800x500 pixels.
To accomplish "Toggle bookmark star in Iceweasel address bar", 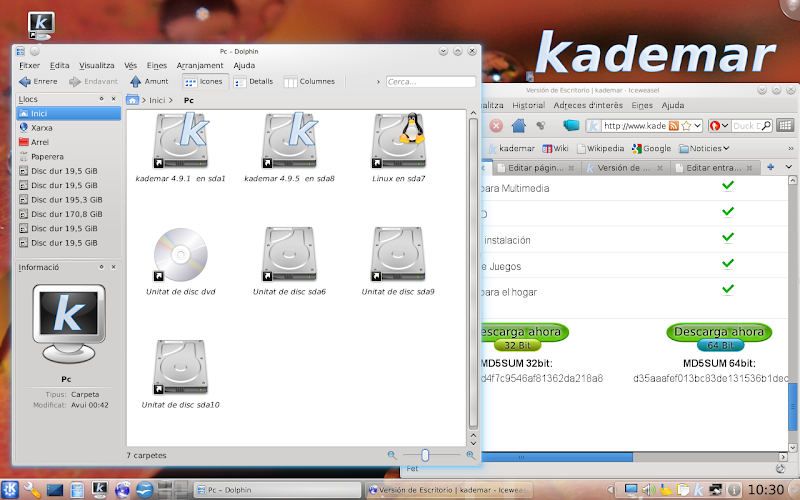I will click(x=686, y=126).
